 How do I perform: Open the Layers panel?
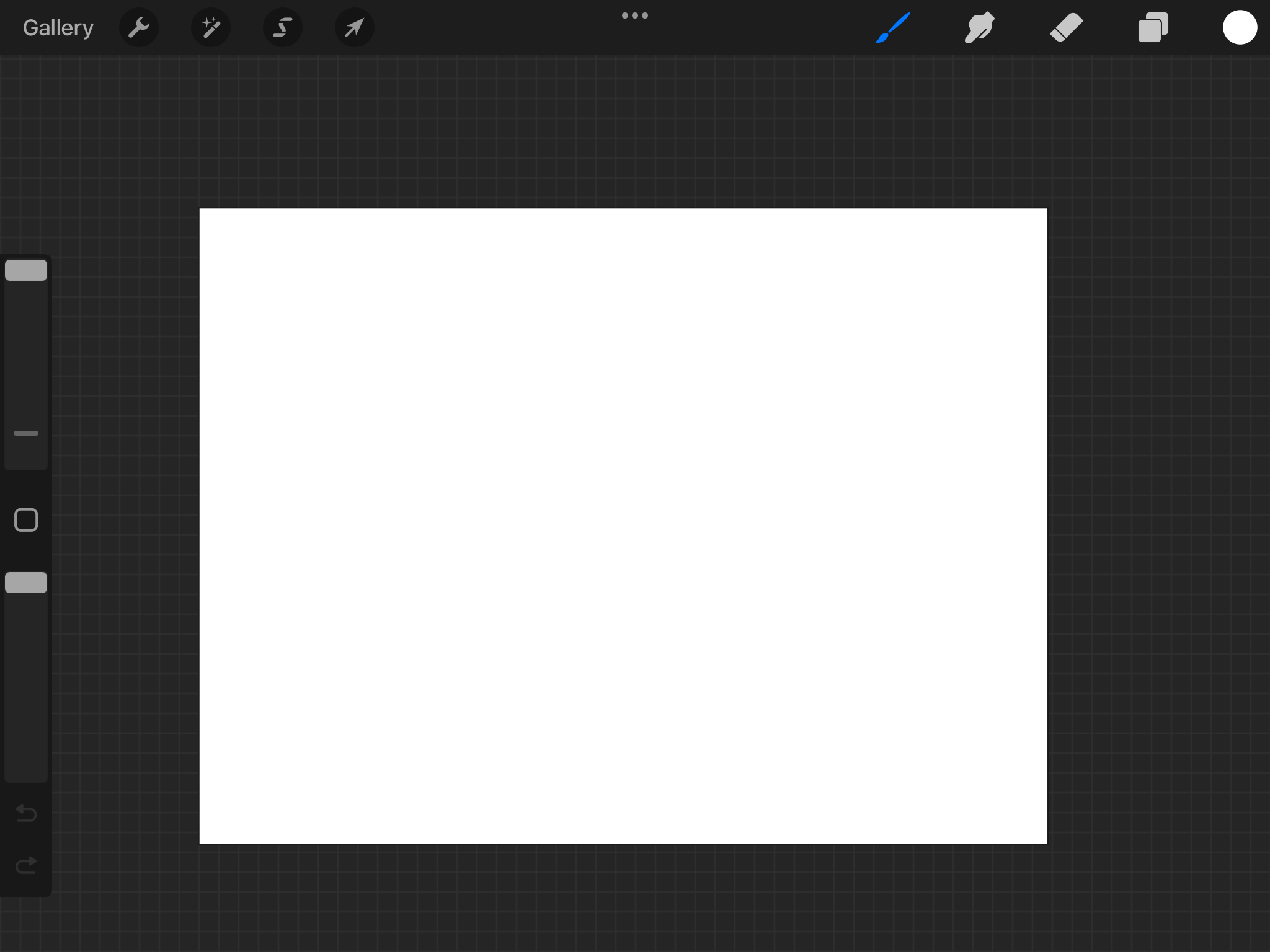coord(1153,28)
